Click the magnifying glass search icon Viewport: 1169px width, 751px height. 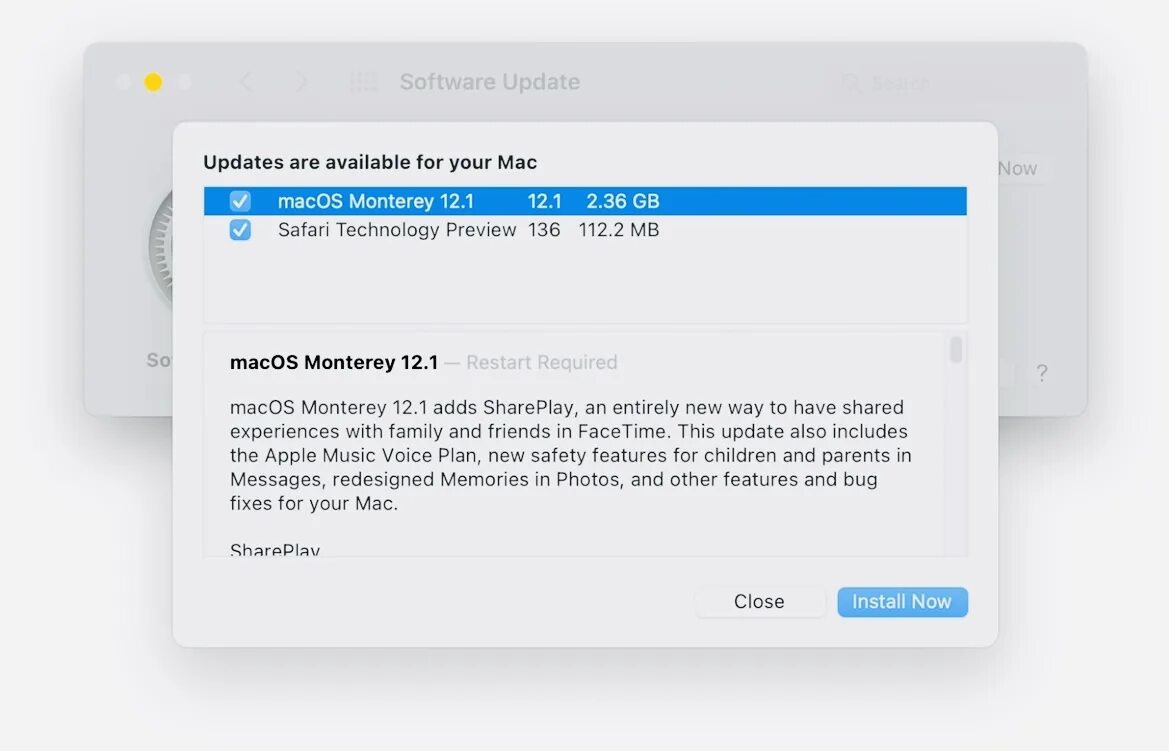pyautogui.click(x=851, y=83)
